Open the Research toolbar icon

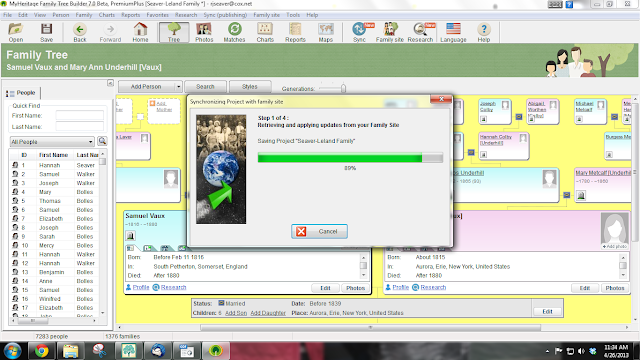[x=420, y=32]
